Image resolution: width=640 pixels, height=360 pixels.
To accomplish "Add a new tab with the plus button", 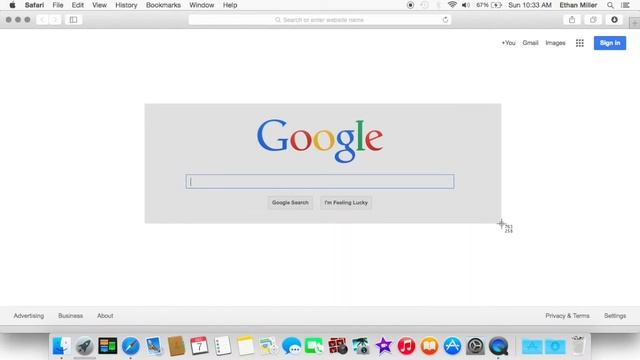I will (634, 23).
